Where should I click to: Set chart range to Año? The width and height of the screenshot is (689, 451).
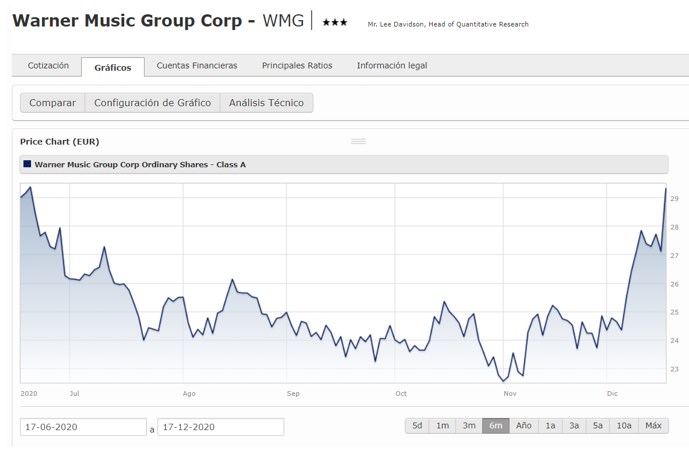524,426
